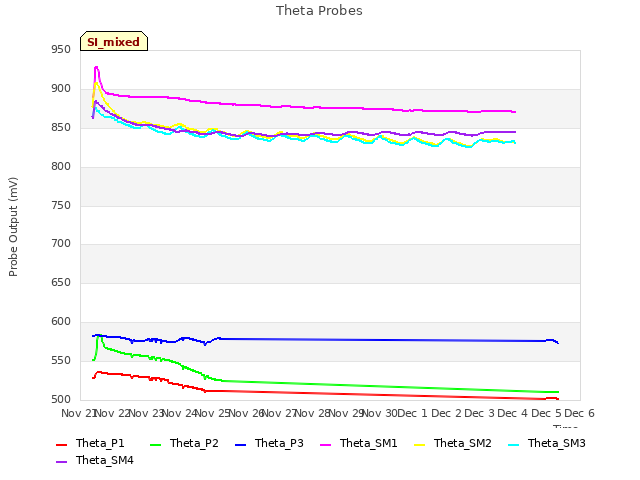The width and height of the screenshot is (640, 480).
Task: Toggle the Theta_SM2 legend entry
Action: click(x=453, y=443)
